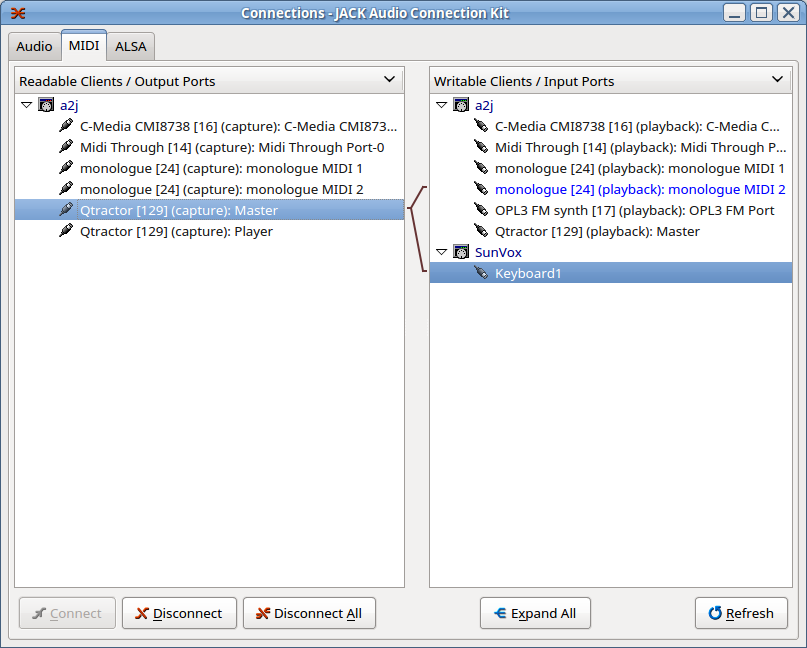Click plug icon of C-Media CMI8738 capture port
This screenshot has width=807, height=648.
(66, 126)
